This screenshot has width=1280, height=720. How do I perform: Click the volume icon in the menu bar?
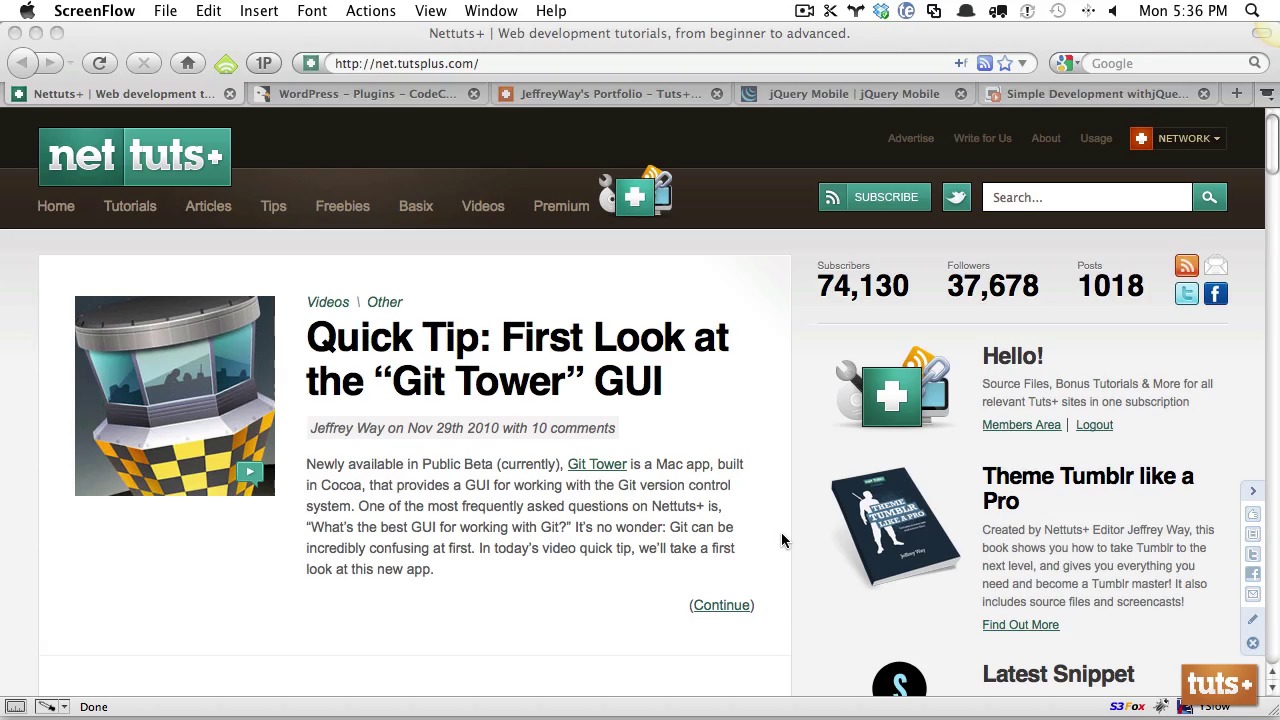click(x=1112, y=11)
